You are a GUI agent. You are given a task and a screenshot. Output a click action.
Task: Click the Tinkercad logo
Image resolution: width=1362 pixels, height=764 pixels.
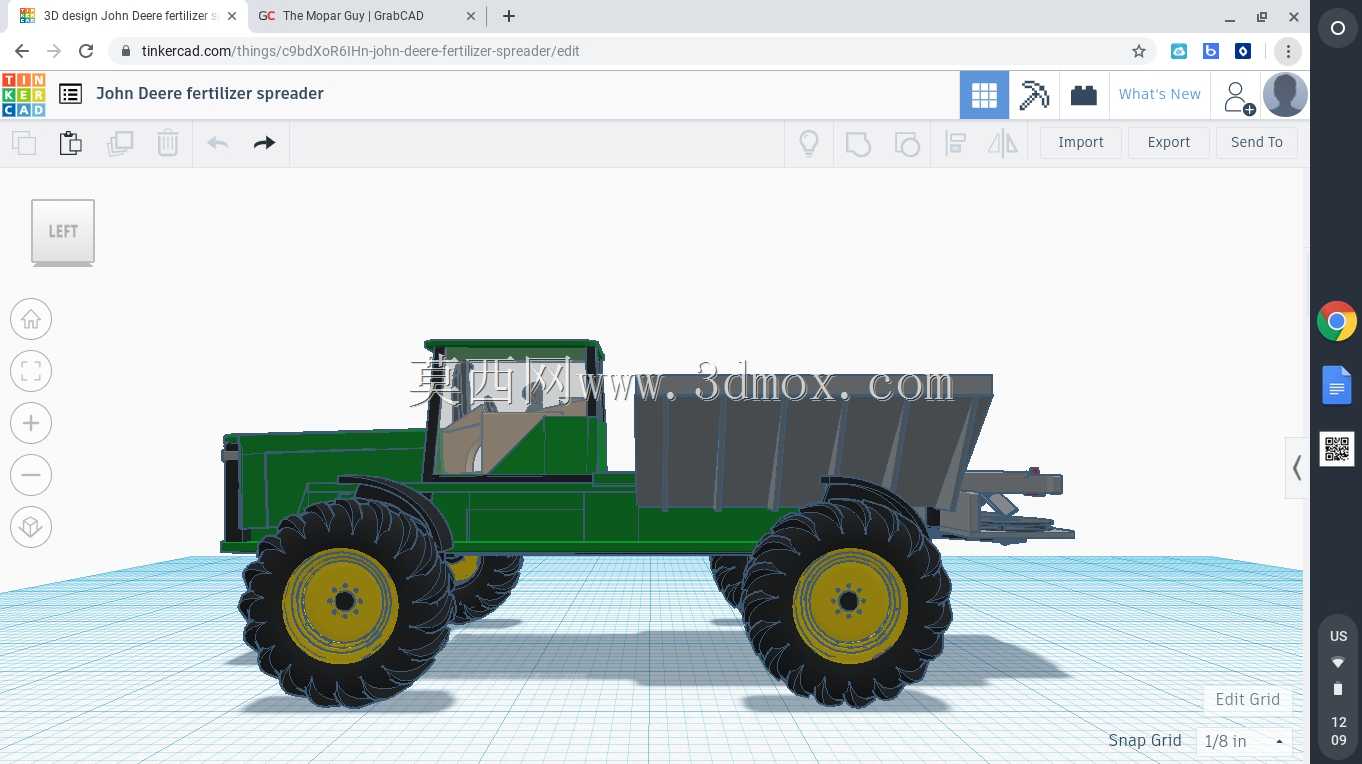point(24,94)
